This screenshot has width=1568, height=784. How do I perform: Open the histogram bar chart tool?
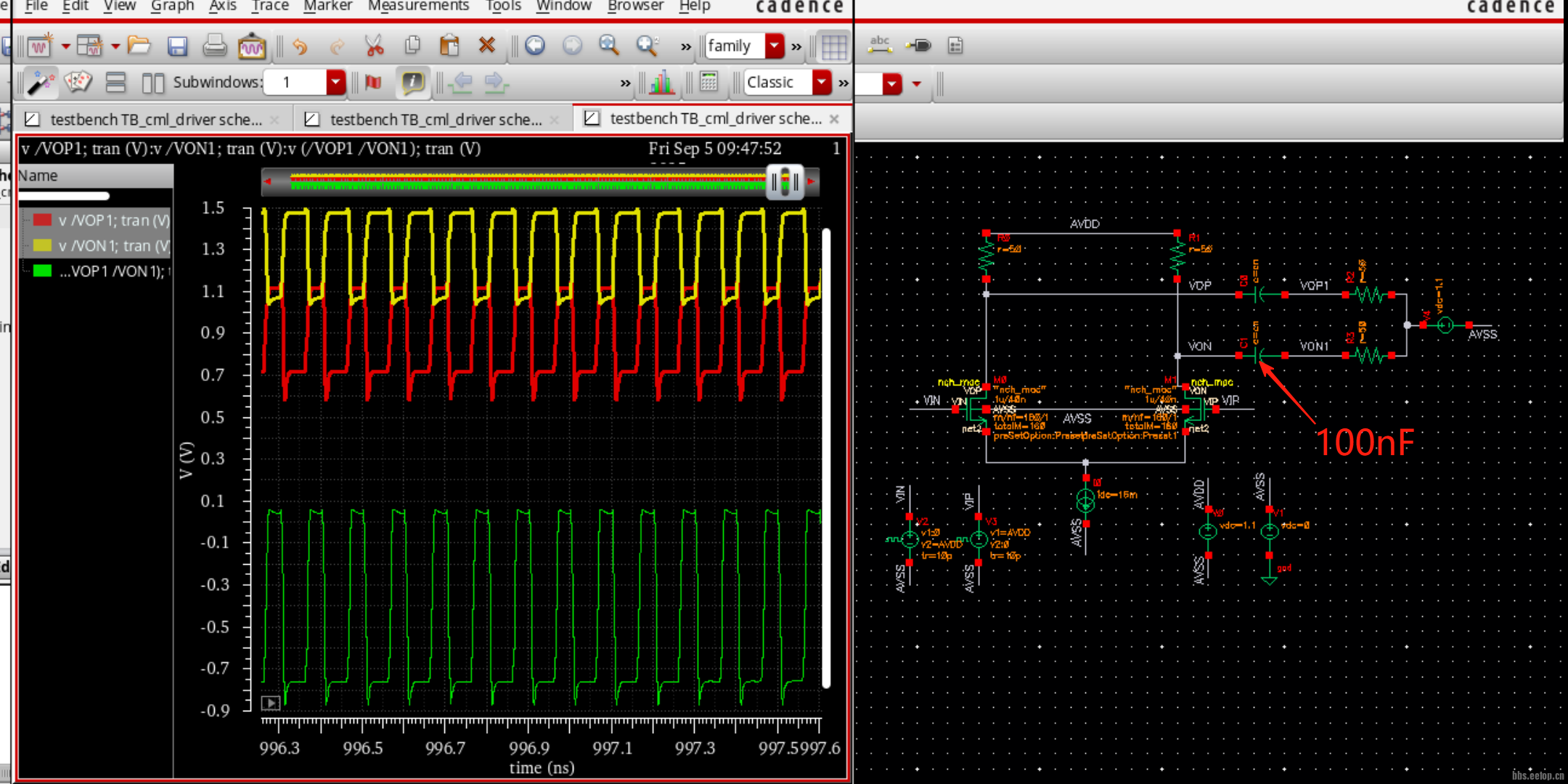(x=662, y=82)
